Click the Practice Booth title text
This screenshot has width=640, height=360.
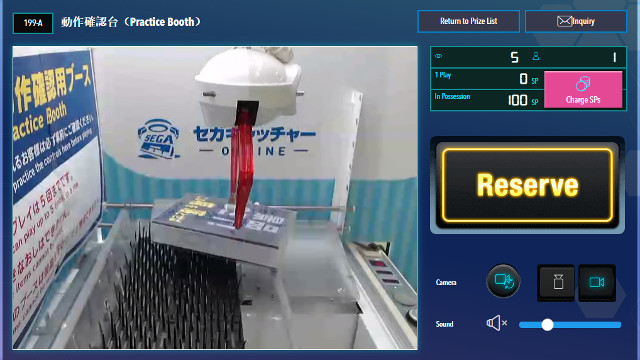pos(131,22)
